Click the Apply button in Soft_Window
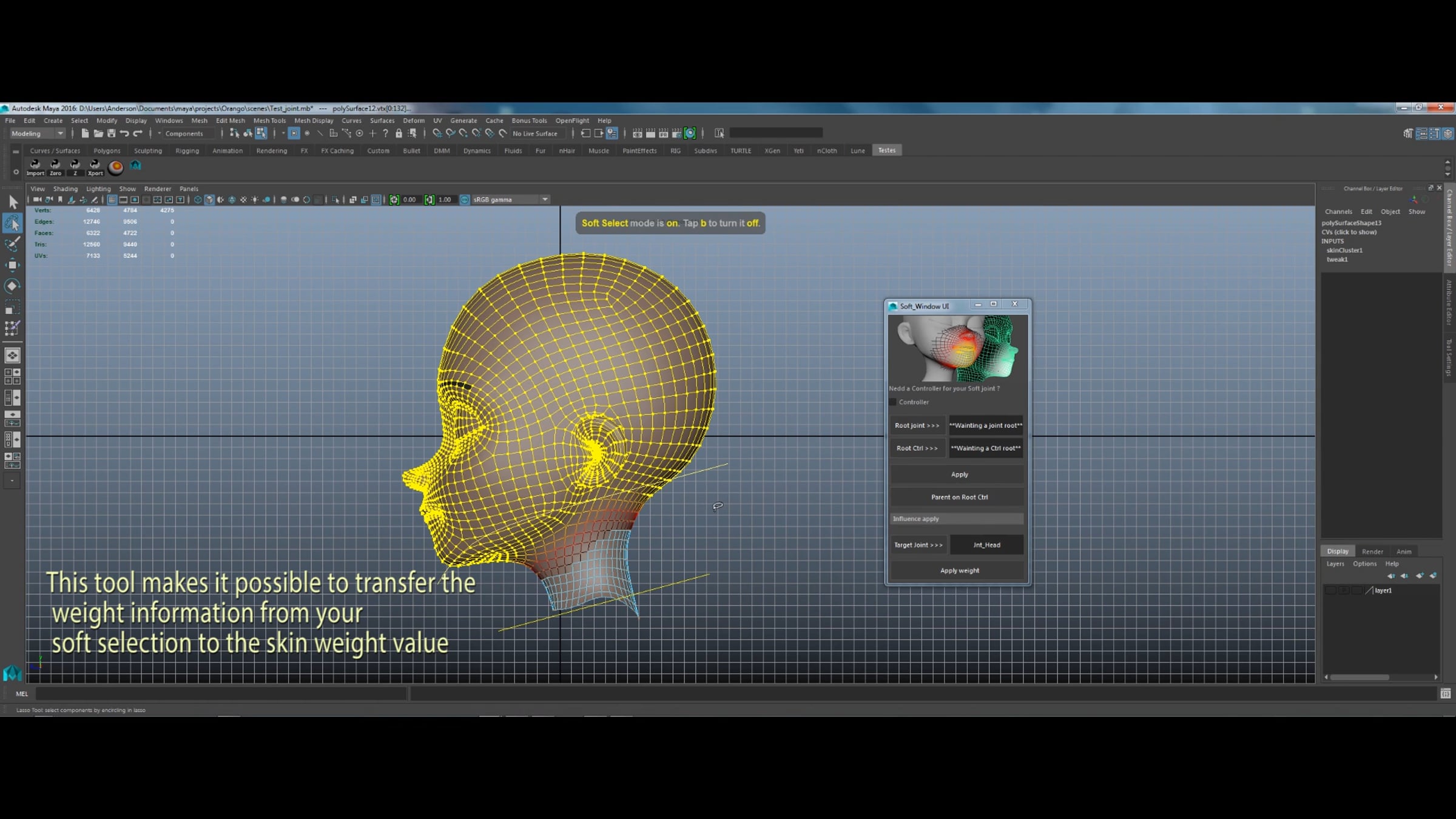This screenshot has height=819, width=1456. [957, 474]
